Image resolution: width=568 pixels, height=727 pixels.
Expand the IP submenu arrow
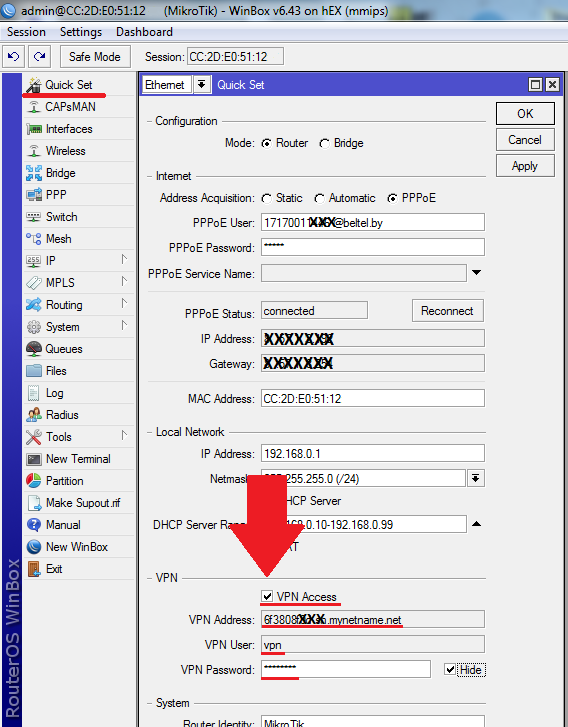point(124,259)
